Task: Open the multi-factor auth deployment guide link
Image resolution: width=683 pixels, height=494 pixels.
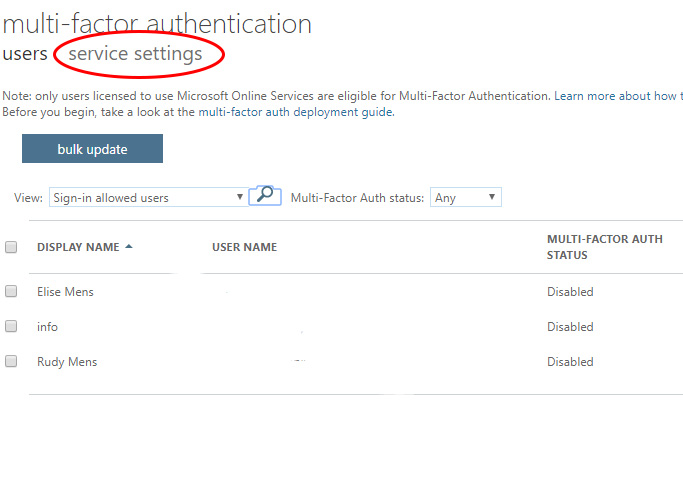Action: (x=295, y=112)
